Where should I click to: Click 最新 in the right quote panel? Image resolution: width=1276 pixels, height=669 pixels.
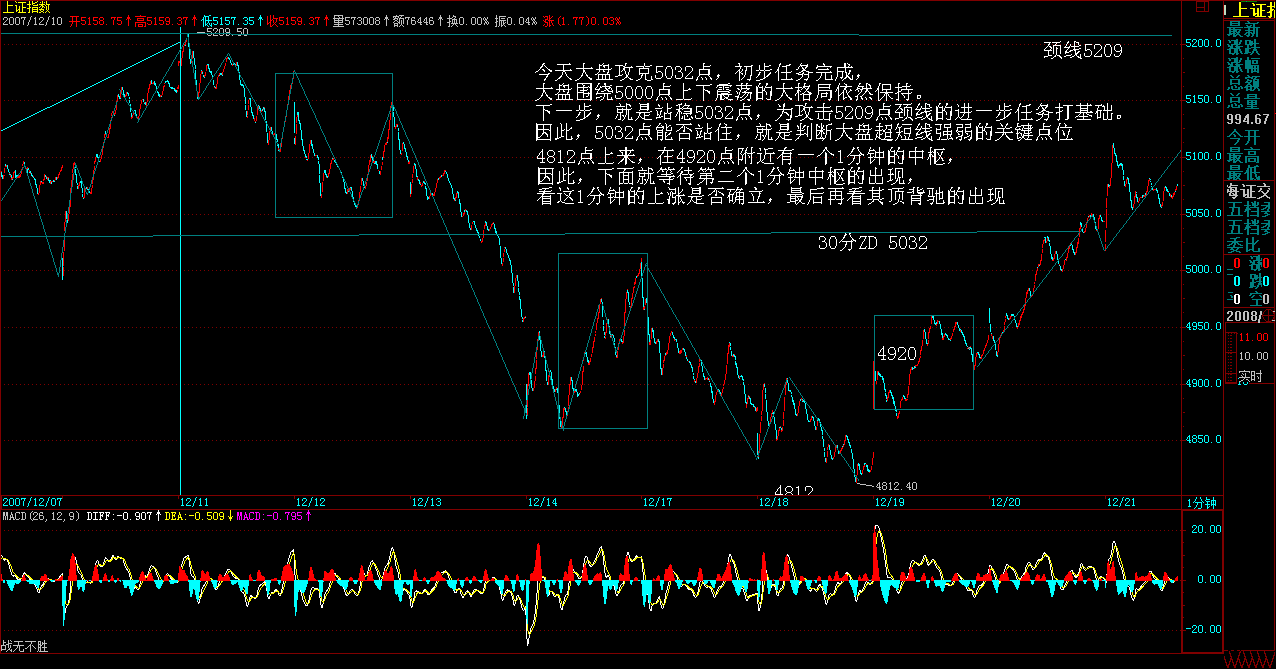tap(1244, 28)
